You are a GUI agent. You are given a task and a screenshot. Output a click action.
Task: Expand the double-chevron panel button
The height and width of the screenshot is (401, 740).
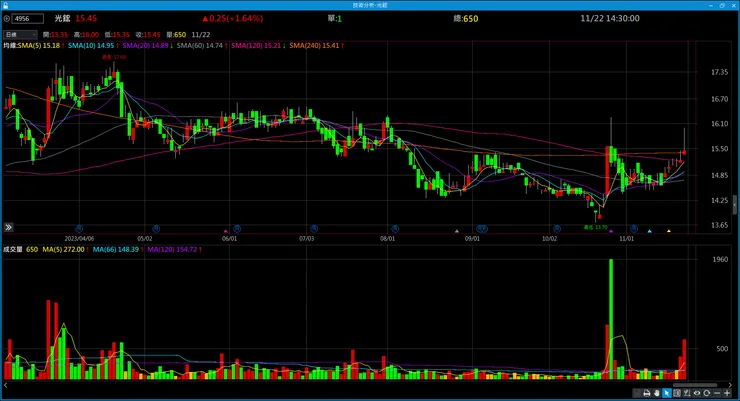(8, 227)
